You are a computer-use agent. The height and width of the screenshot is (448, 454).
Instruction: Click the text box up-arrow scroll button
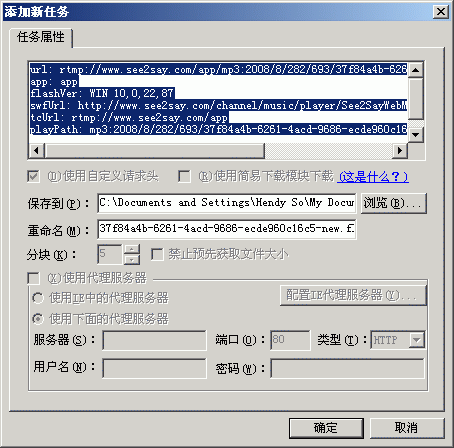point(415,70)
